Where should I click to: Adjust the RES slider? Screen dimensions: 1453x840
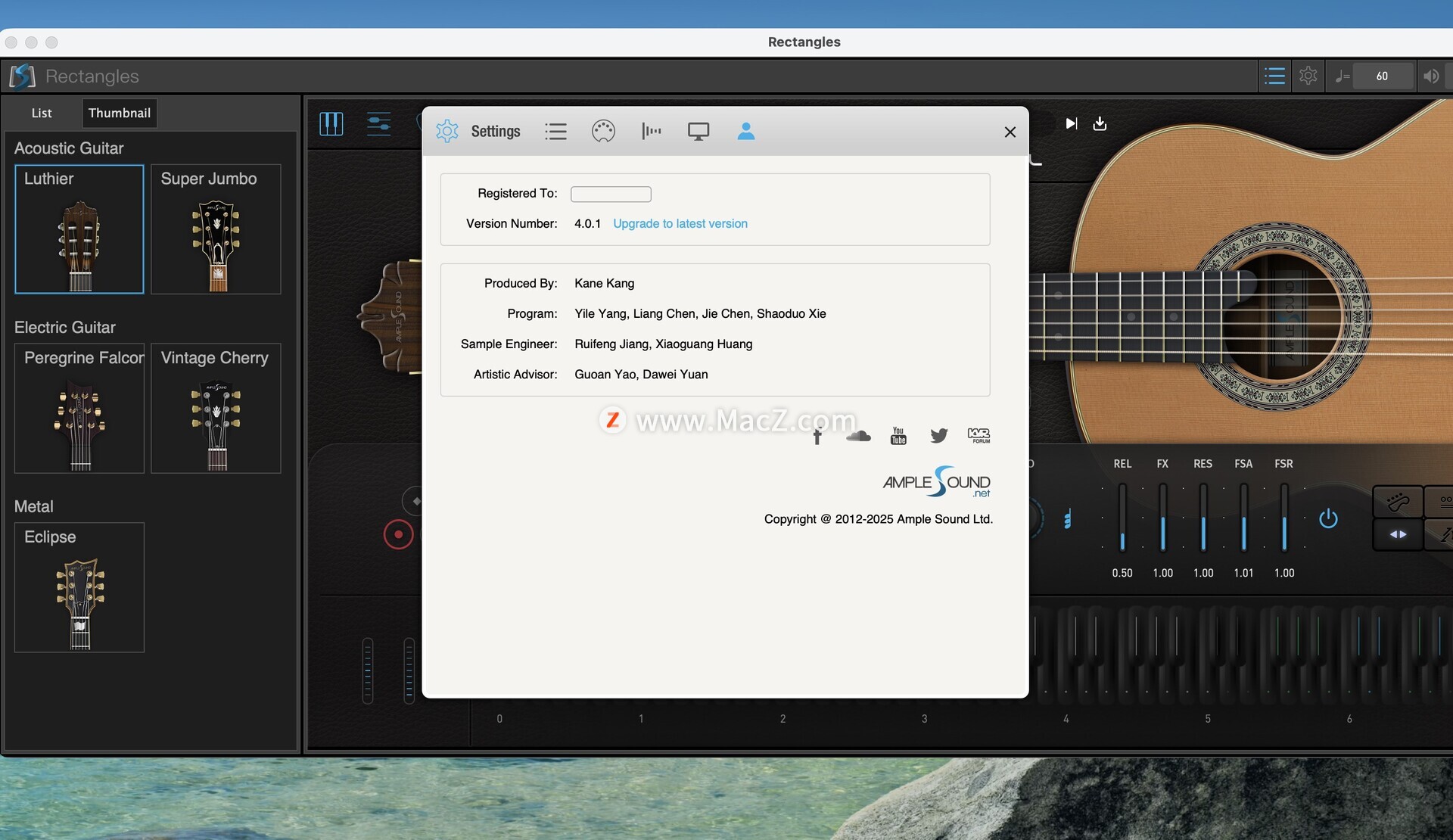point(1203,518)
